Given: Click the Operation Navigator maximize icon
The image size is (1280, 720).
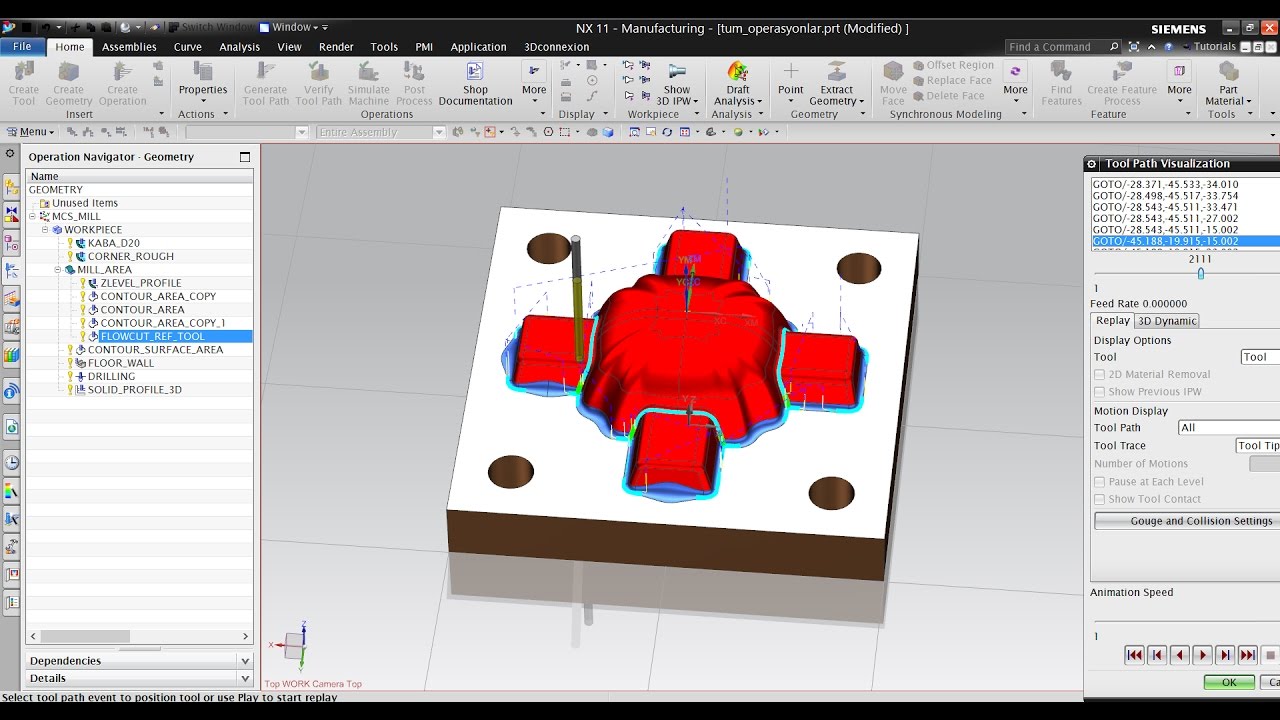Looking at the screenshot, I should [x=245, y=157].
